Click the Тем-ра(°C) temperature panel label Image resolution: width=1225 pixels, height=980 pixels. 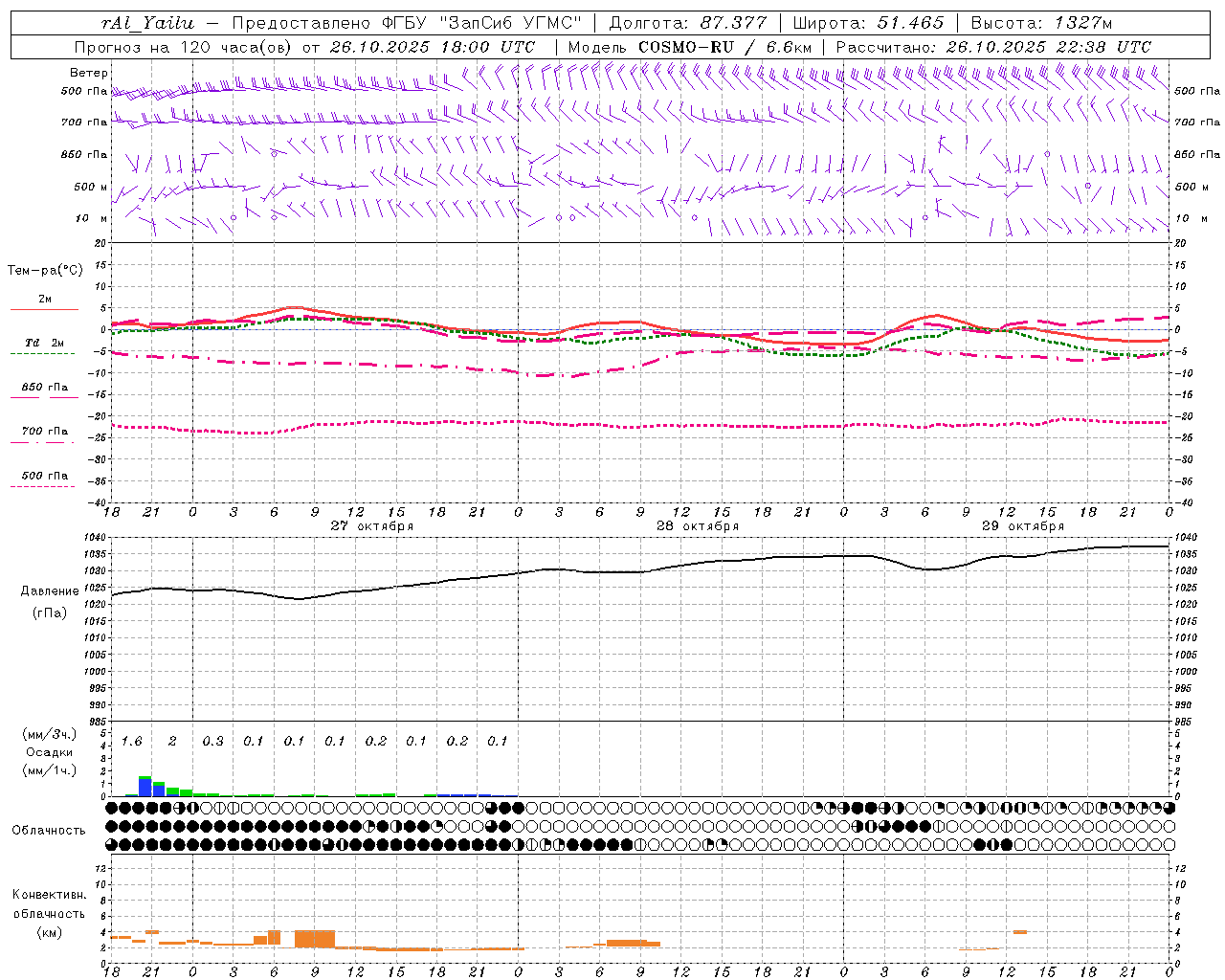tap(45, 271)
